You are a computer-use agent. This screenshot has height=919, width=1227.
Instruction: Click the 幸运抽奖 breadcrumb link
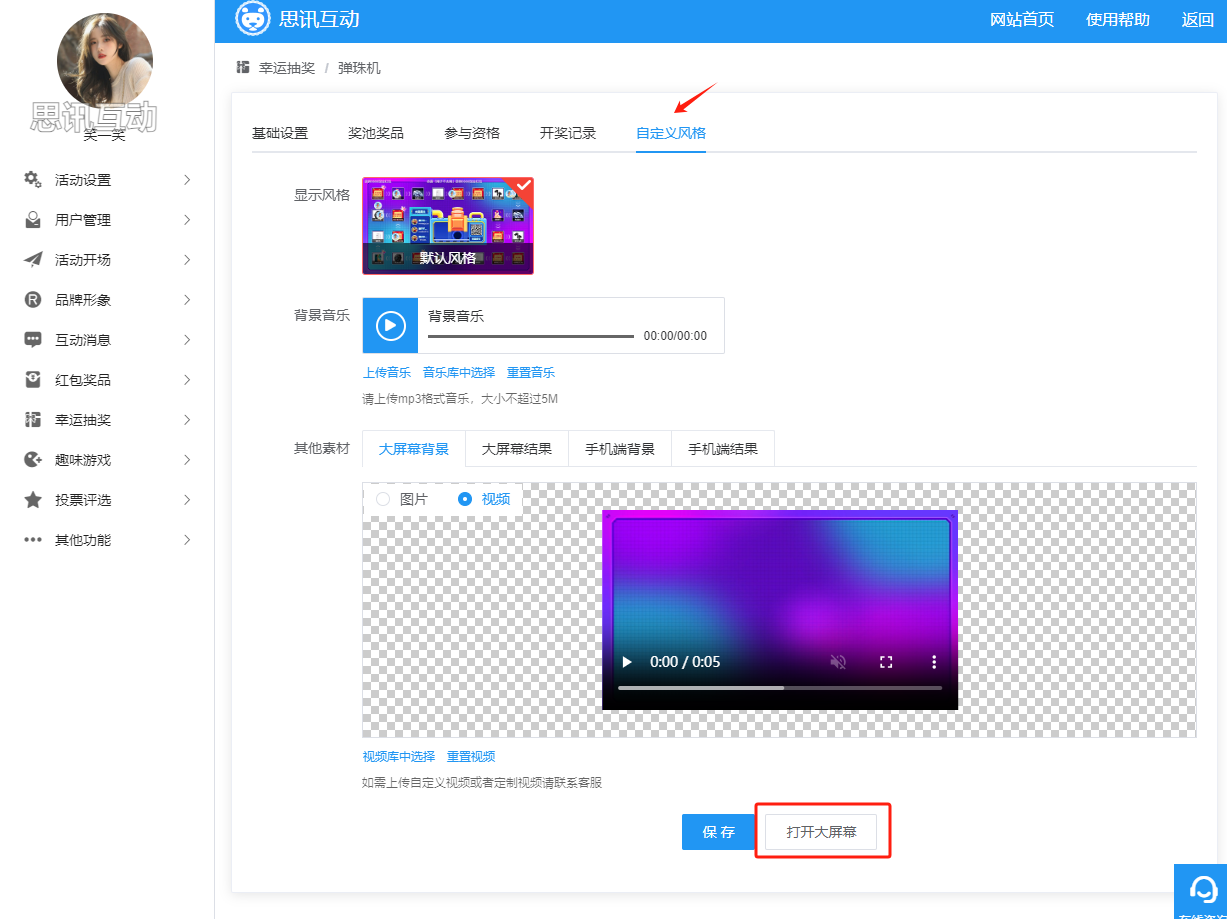click(287, 68)
